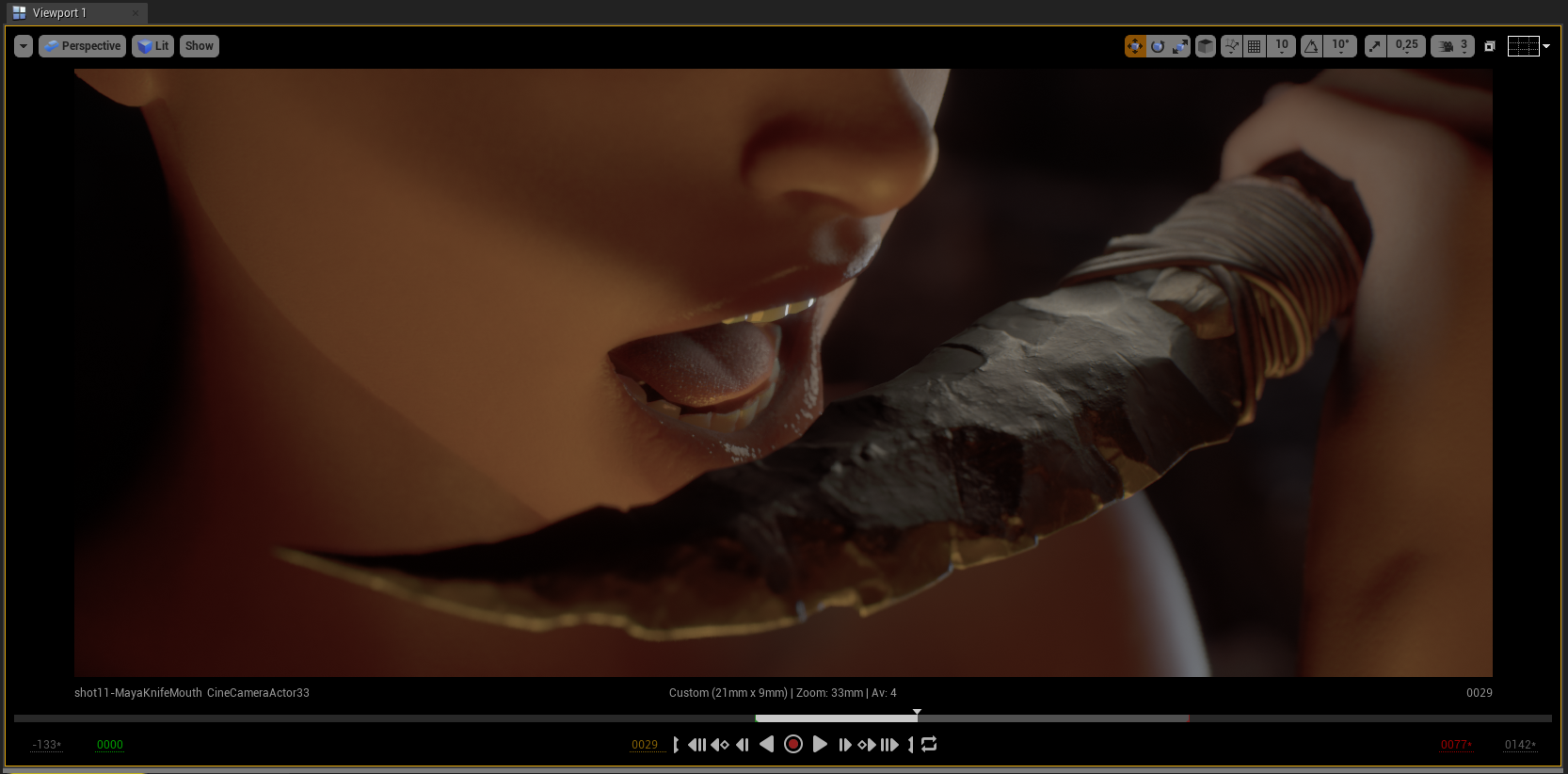Play the sequence forward
Image resolution: width=1568 pixels, height=774 pixels.
tap(820, 745)
